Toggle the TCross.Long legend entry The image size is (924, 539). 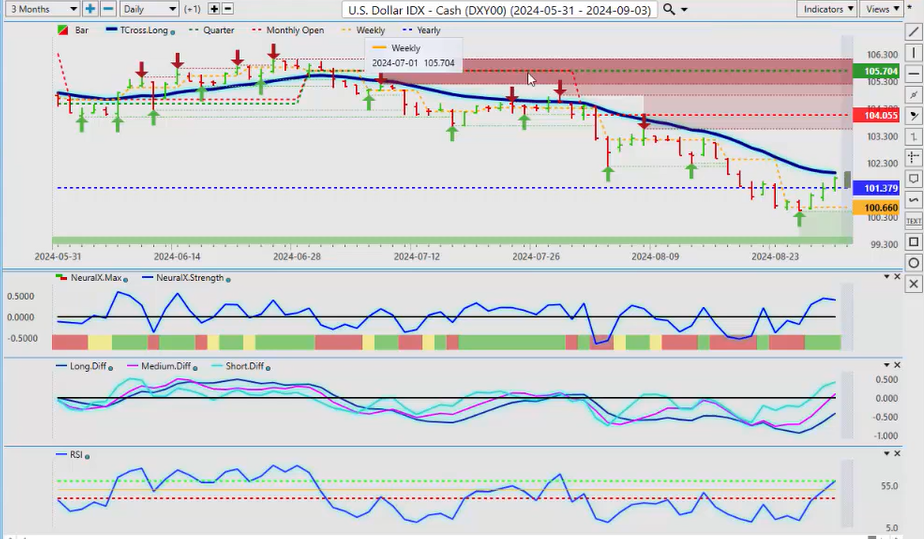pos(140,30)
